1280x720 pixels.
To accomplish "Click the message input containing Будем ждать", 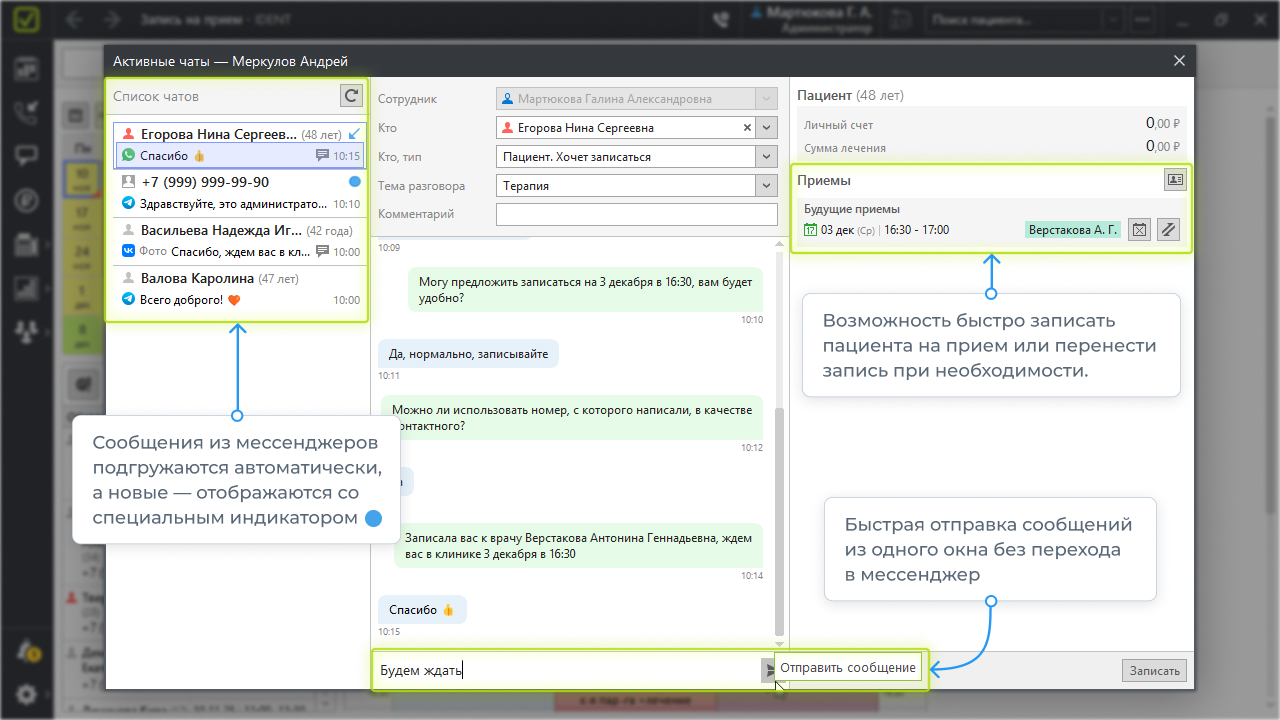I will (x=565, y=670).
